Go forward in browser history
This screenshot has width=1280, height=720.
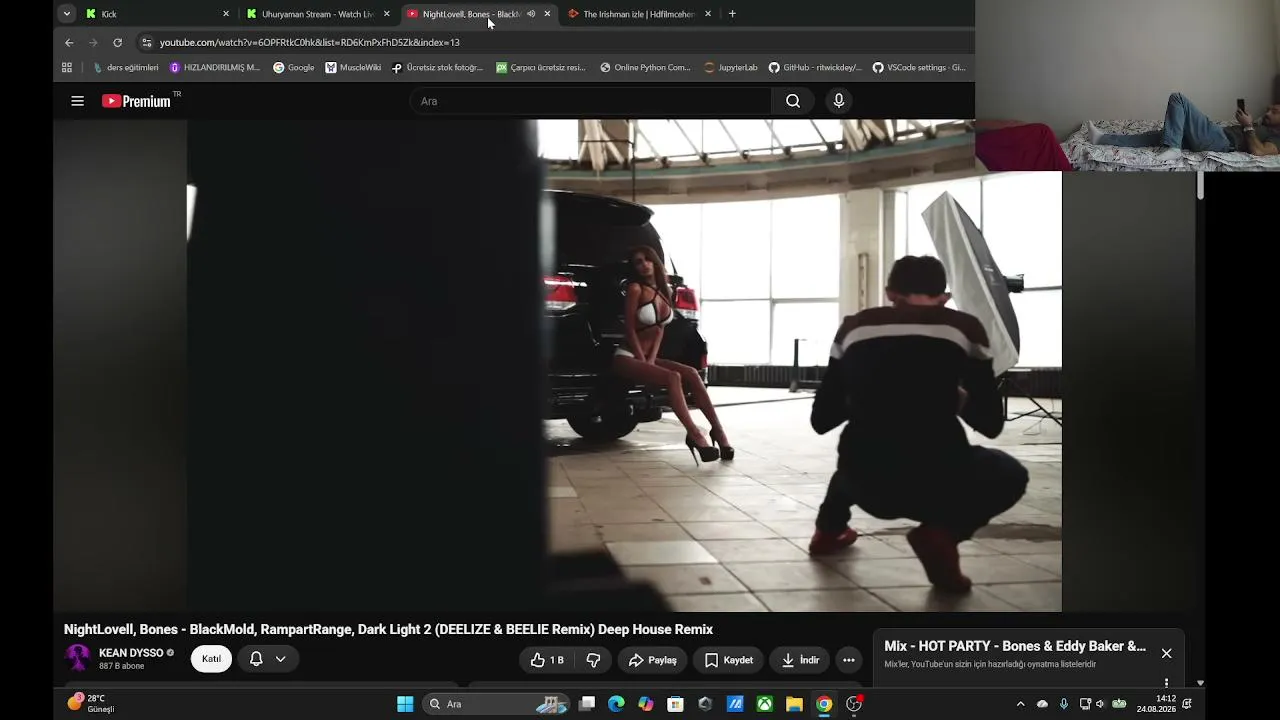click(93, 42)
